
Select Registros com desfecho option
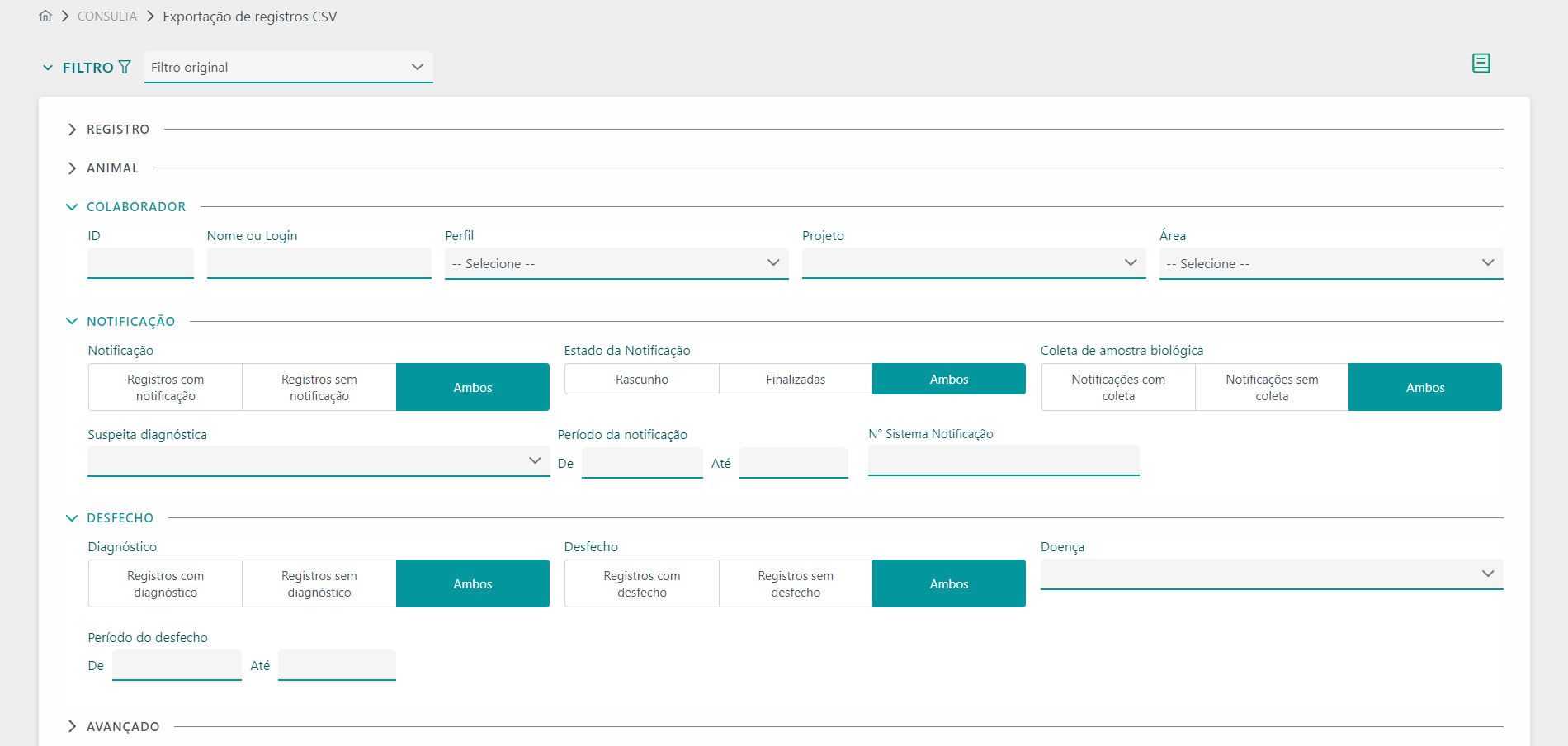coord(642,583)
